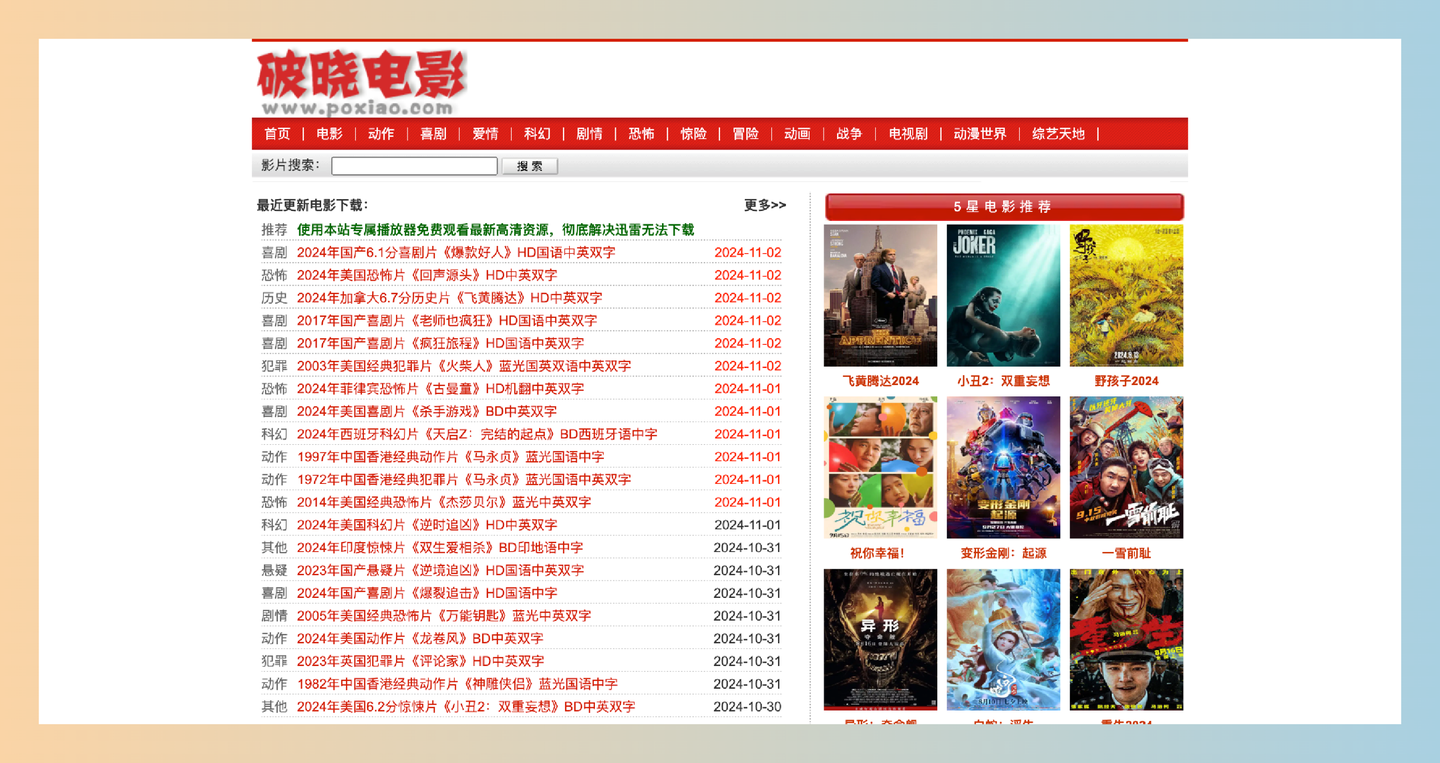
Task: Open the 恐怖 category in the navbar
Action: tap(641, 133)
